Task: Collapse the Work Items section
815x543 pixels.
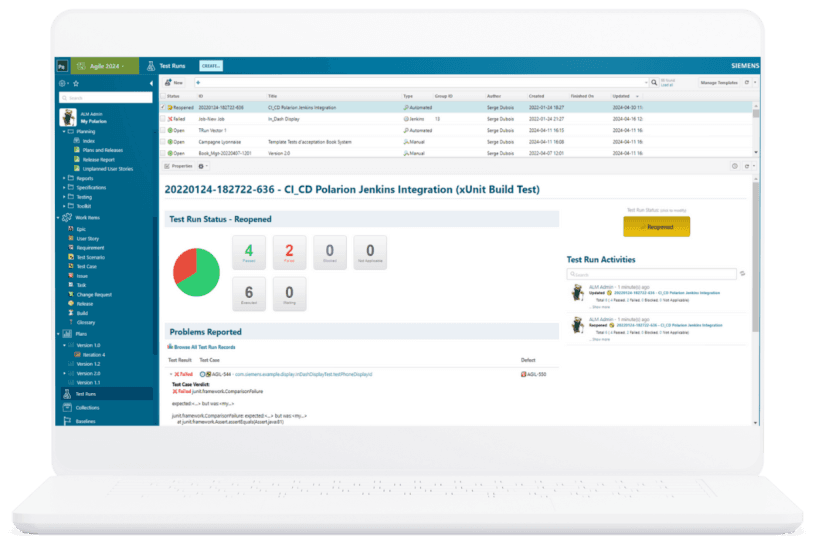Action: (58, 218)
